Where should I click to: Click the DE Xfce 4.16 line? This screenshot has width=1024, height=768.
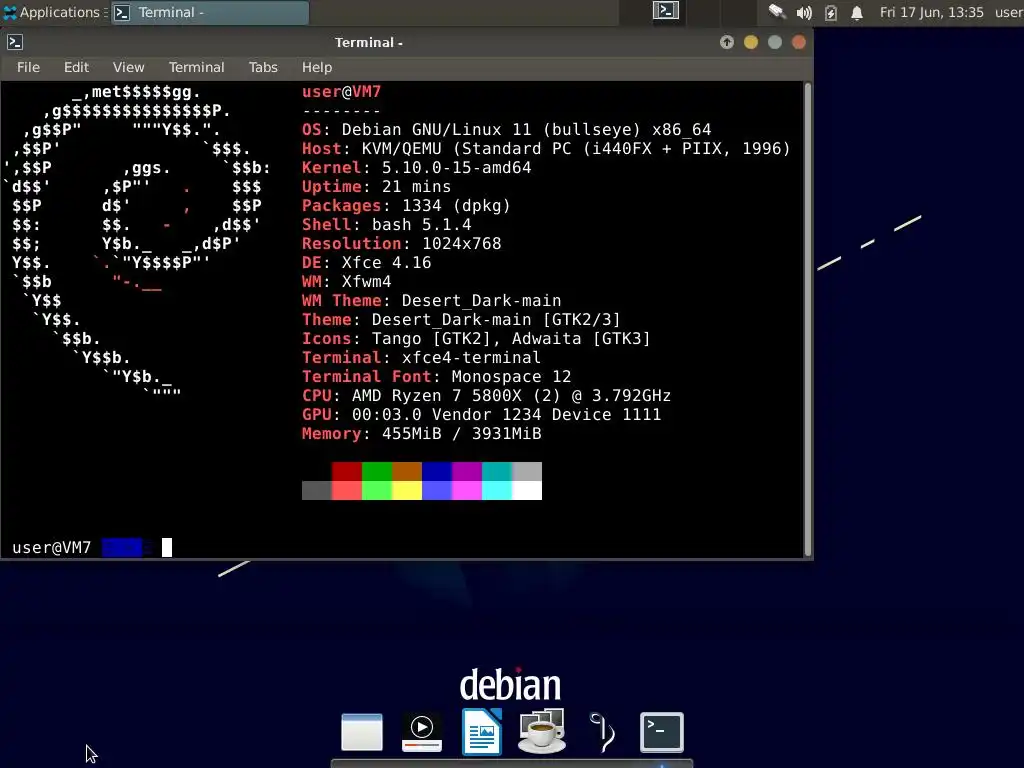[x=367, y=263]
